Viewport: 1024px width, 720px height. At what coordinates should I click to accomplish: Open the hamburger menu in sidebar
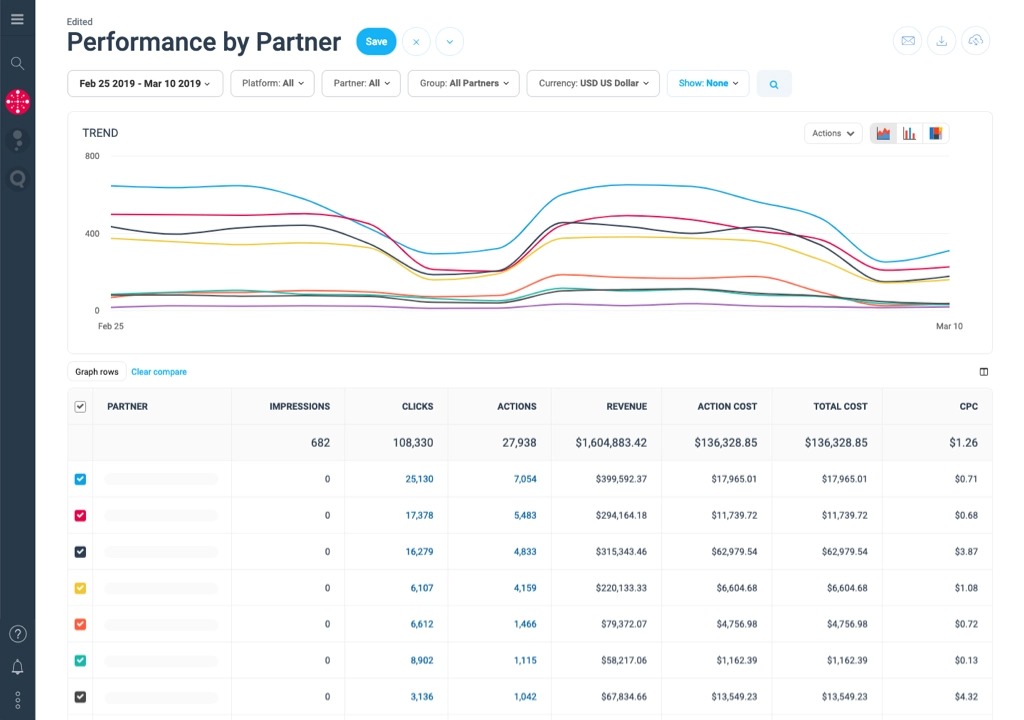coord(18,19)
